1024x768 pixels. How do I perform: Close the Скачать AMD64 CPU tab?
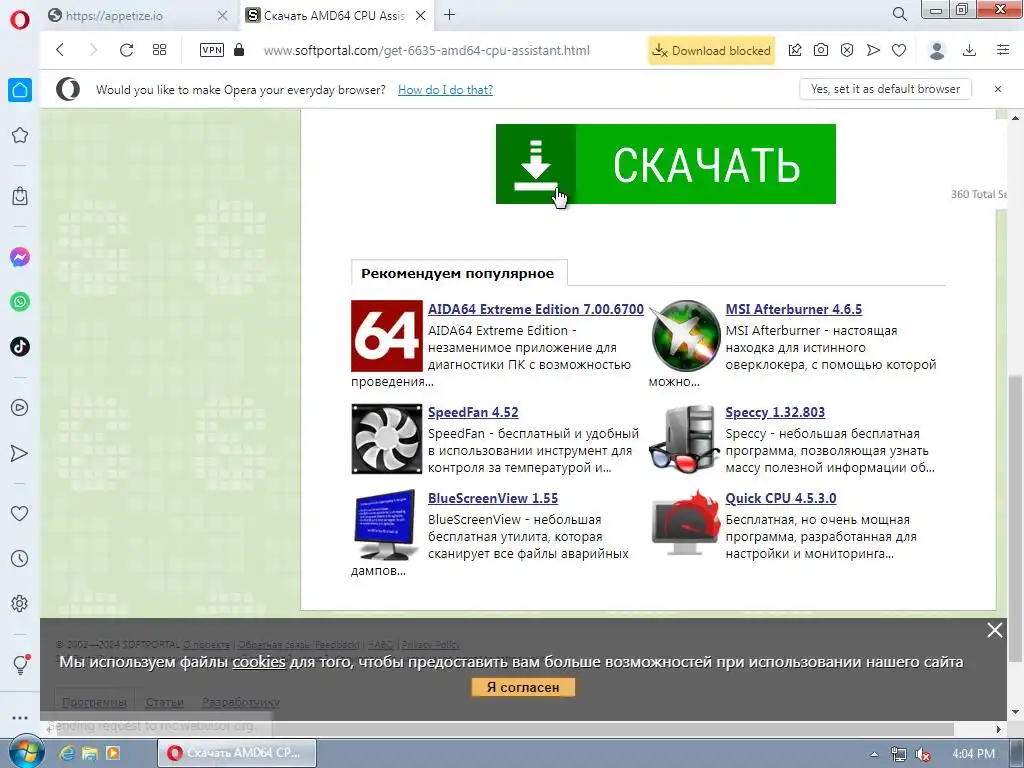tap(421, 16)
